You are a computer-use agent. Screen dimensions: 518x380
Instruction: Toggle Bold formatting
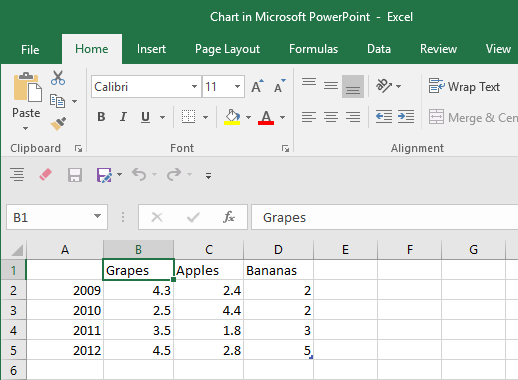pyautogui.click(x=101, y=117)
